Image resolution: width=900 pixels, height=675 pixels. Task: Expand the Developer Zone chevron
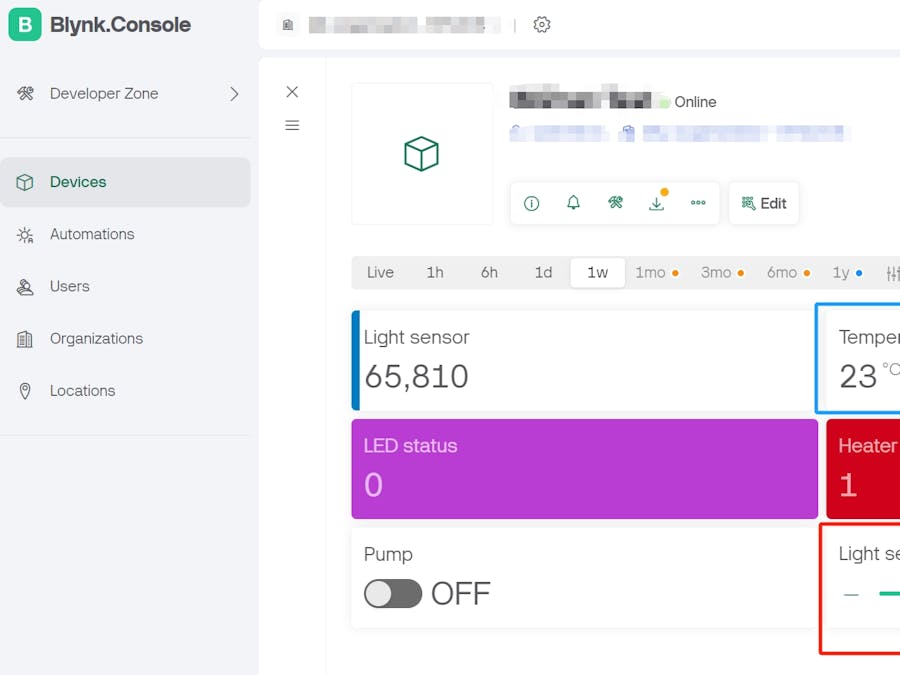(x=234, y=94)
